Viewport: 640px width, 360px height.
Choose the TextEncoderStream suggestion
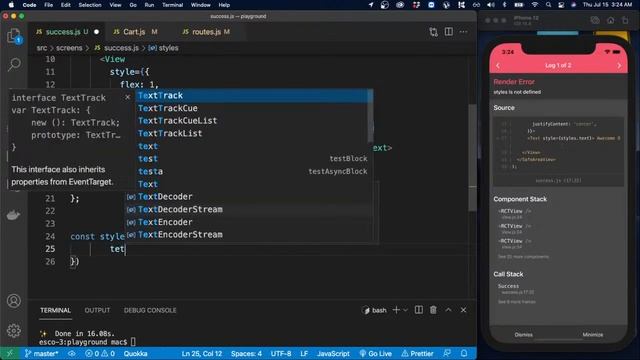[248, 235]
